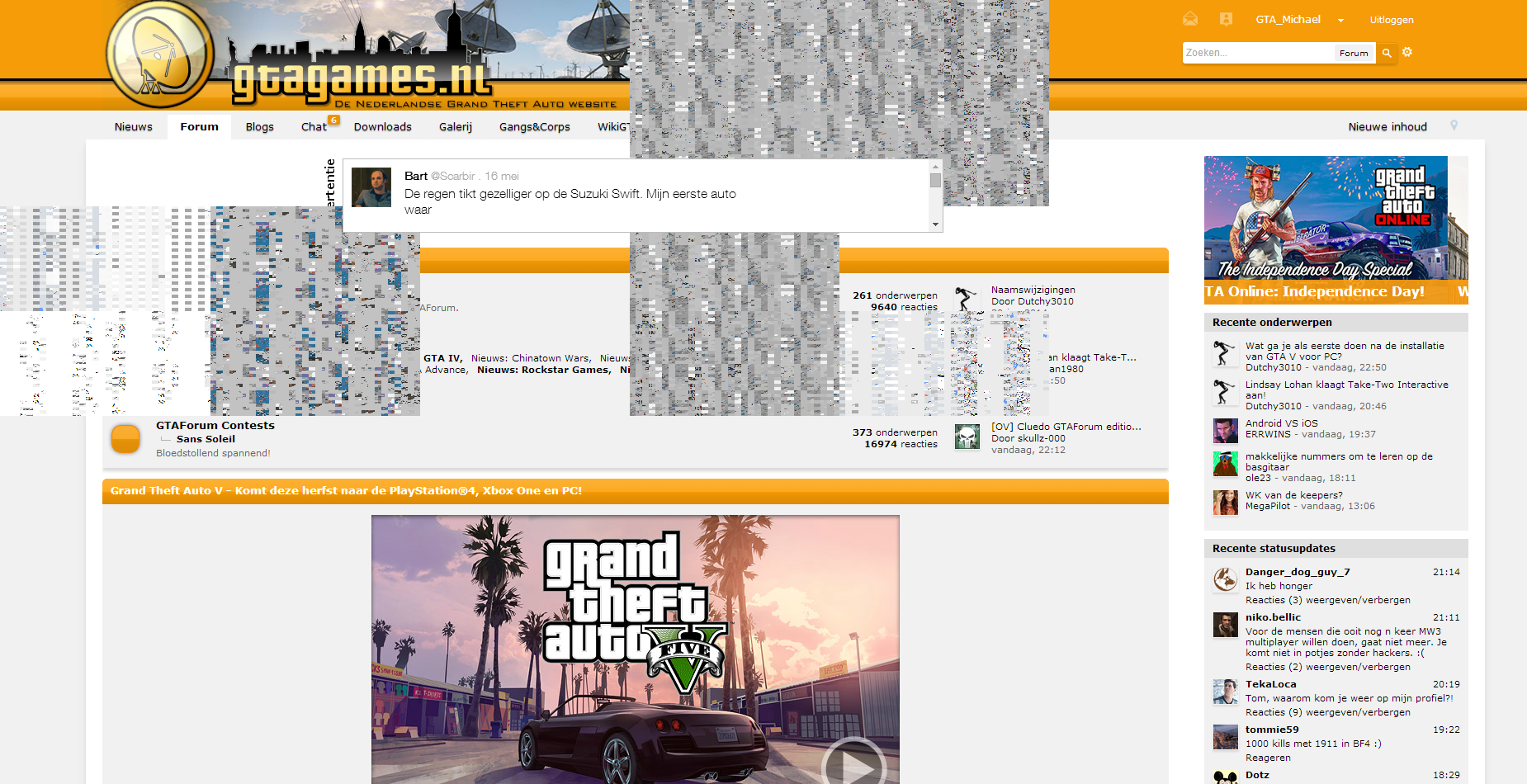
Task: Open the Lindsay Lohan klaagt Take-Two topic
Action: click(x=1346, y=390)
